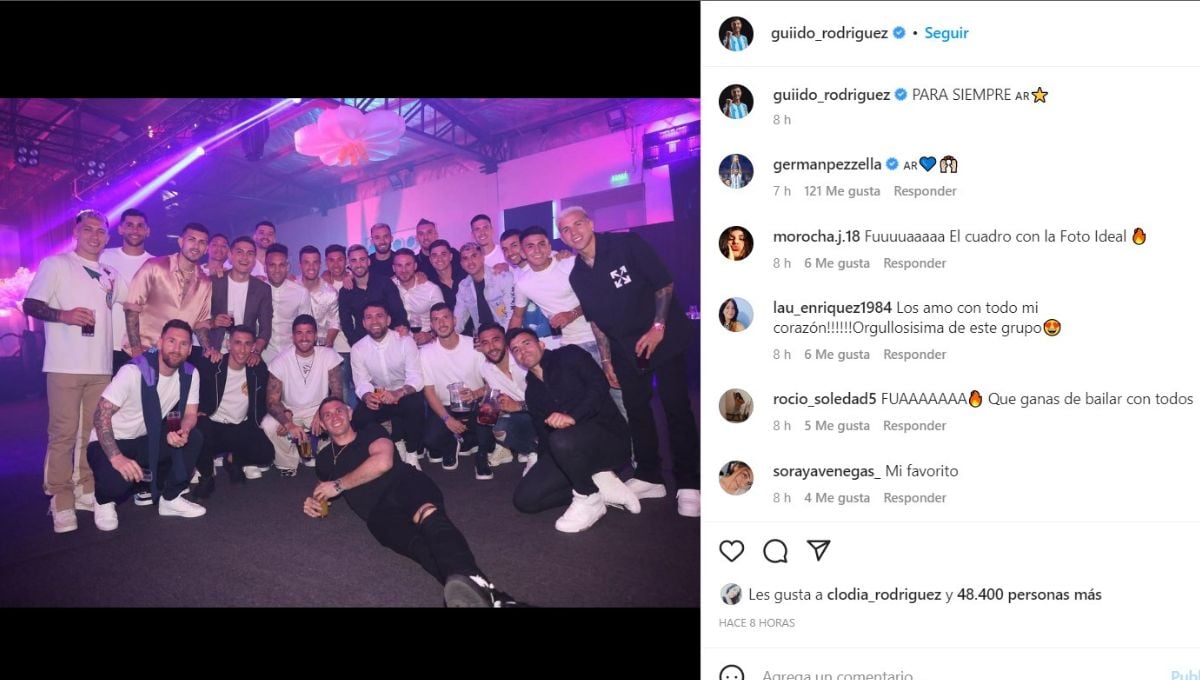1200x680 pixels.
Task: Open morocha.j.18's profile avatar
Action: [736, 243]
